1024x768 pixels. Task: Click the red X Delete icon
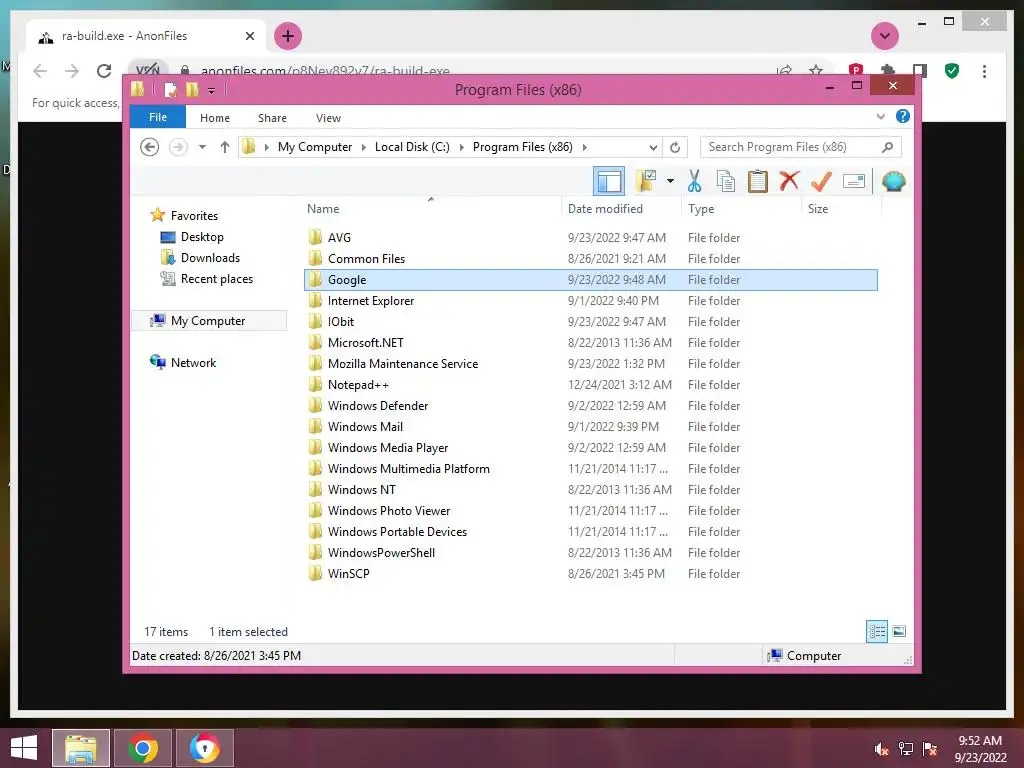(789, 180)
